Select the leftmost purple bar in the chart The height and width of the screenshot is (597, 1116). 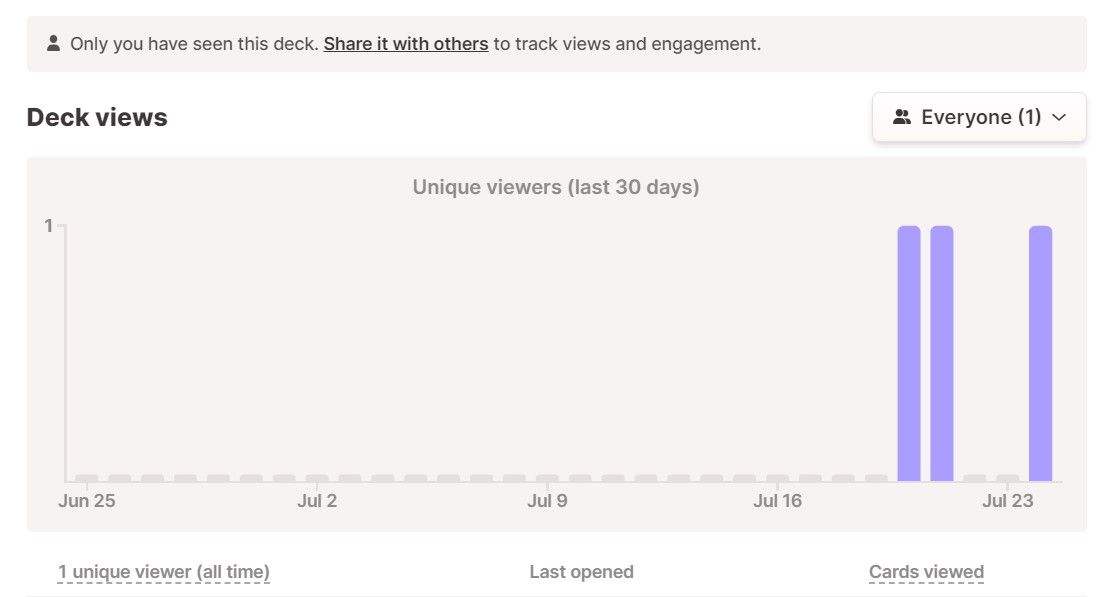point(906,350)
